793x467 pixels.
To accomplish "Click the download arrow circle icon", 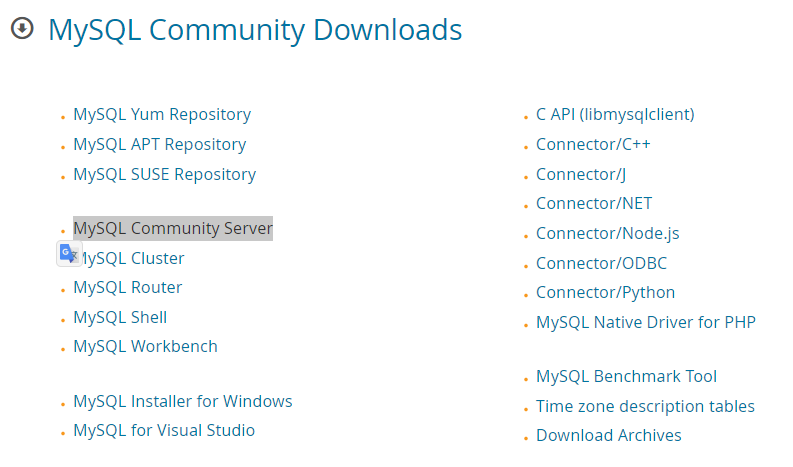I will [x=22, y=28].
